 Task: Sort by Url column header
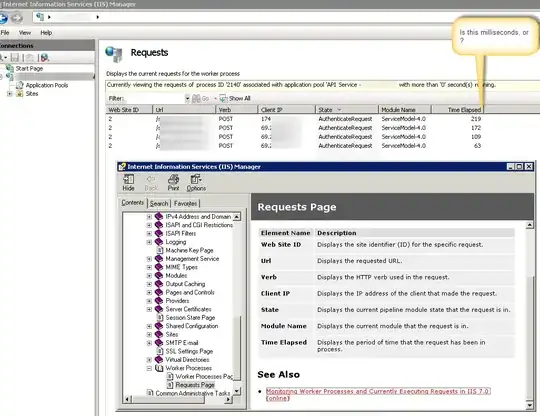[184, 110]
